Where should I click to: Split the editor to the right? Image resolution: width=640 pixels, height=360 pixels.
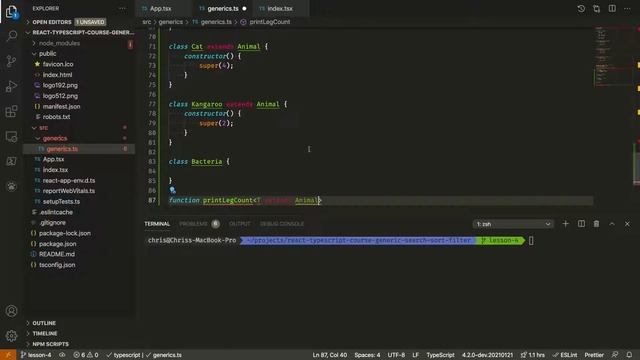click(612, 9)
